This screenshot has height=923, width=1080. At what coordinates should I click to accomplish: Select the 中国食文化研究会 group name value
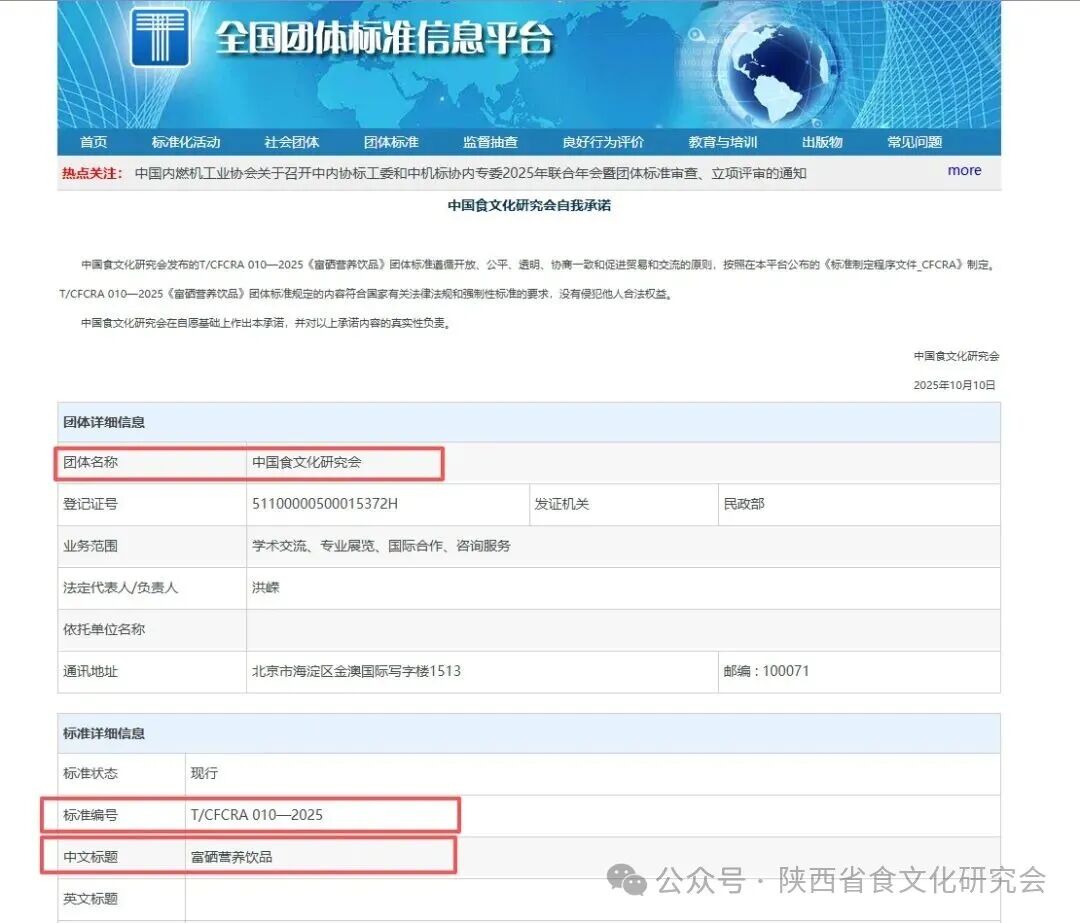coord(307,462)
